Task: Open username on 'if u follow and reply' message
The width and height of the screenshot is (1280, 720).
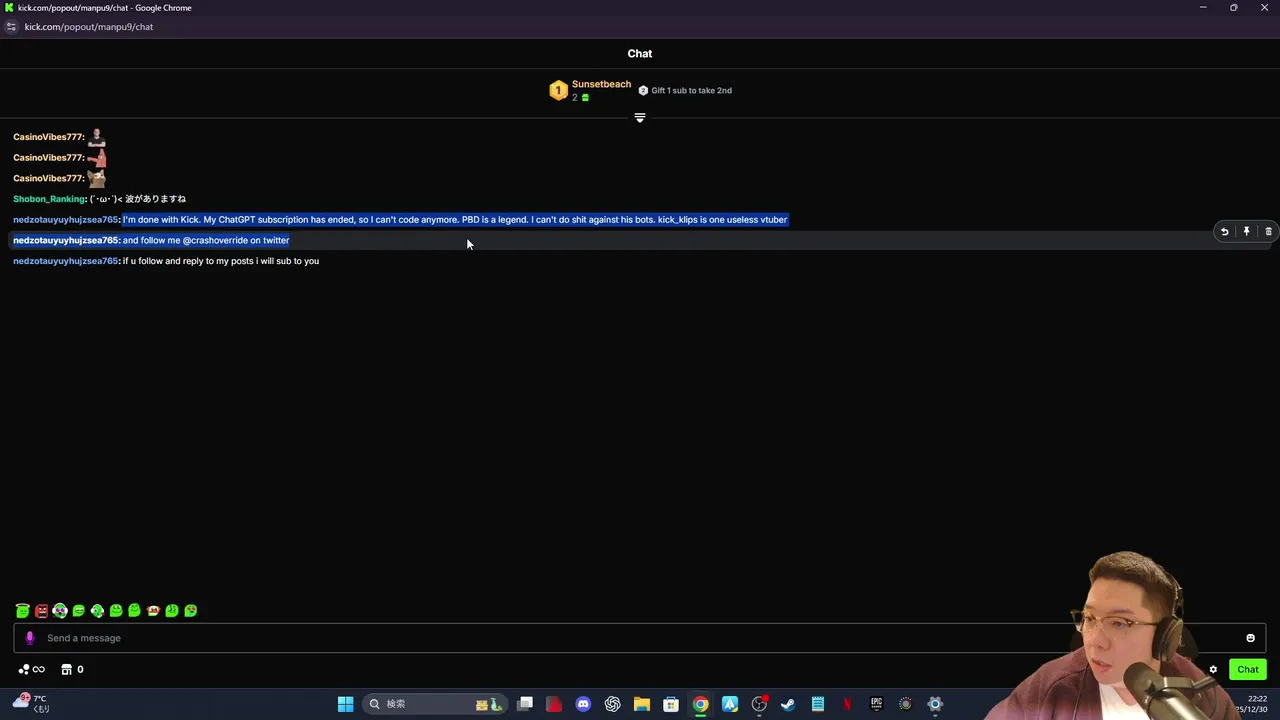Action: click(x=66, y=261)
